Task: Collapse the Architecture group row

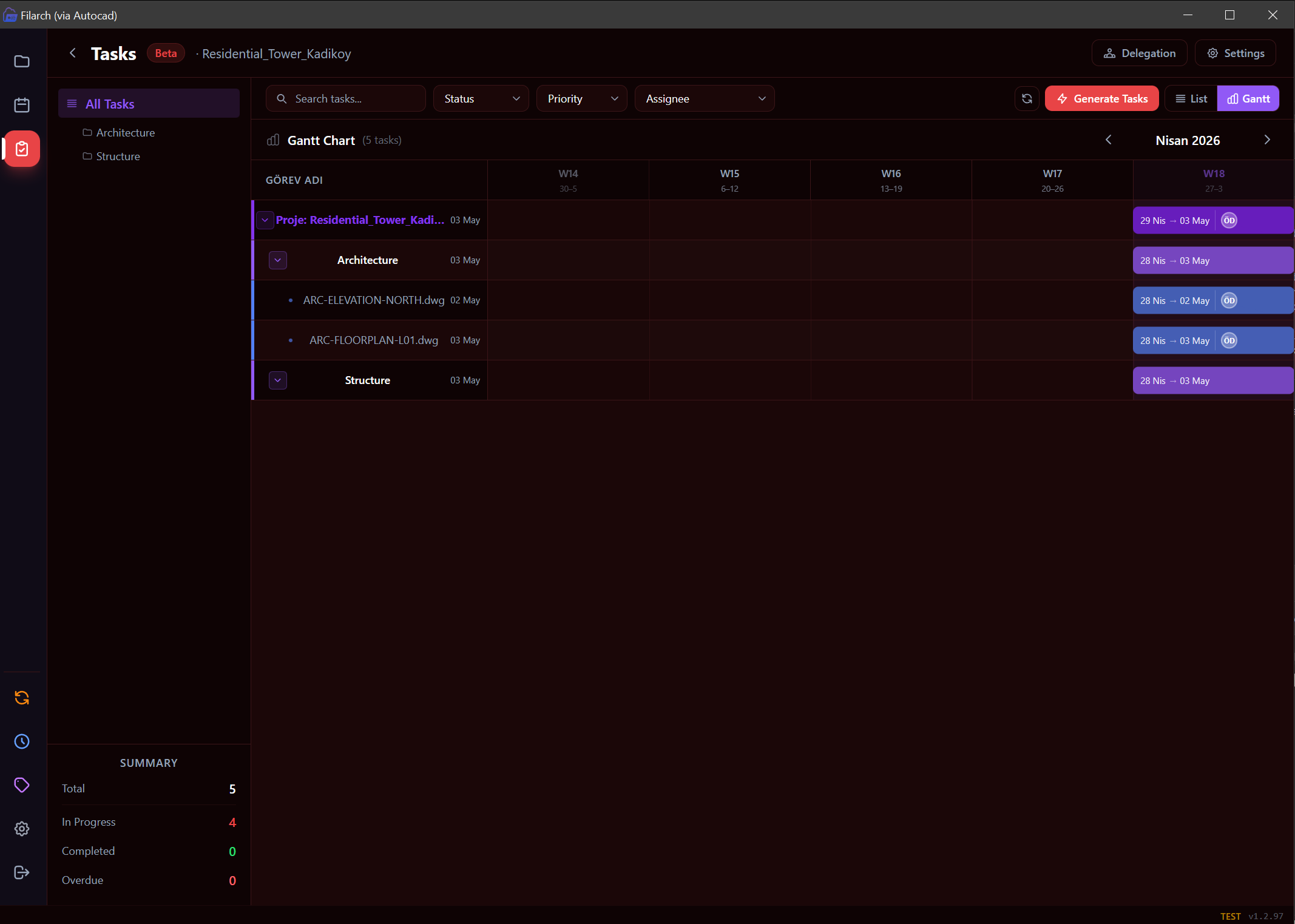Action: coord(278,260)
